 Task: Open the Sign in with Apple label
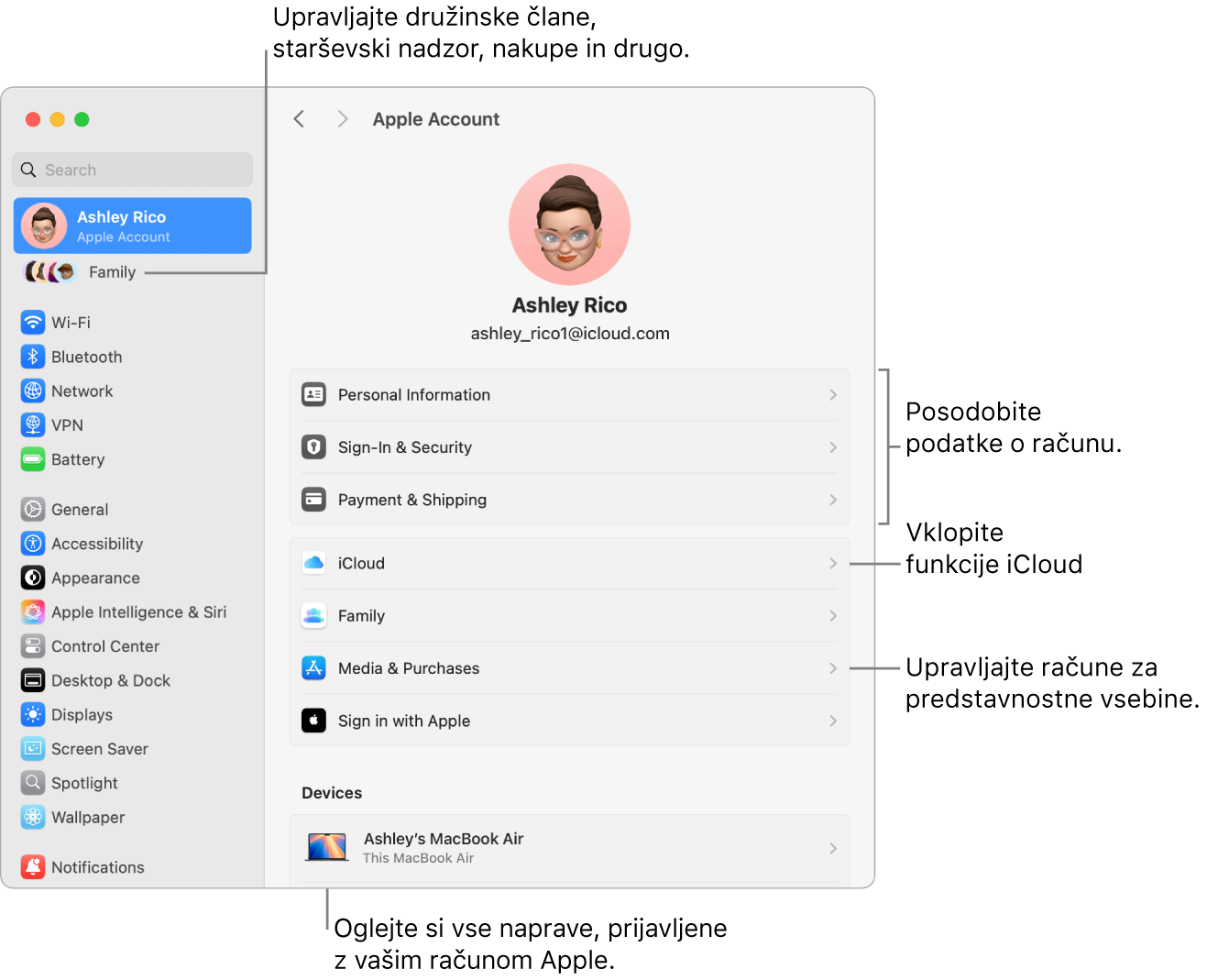(404, 721)
